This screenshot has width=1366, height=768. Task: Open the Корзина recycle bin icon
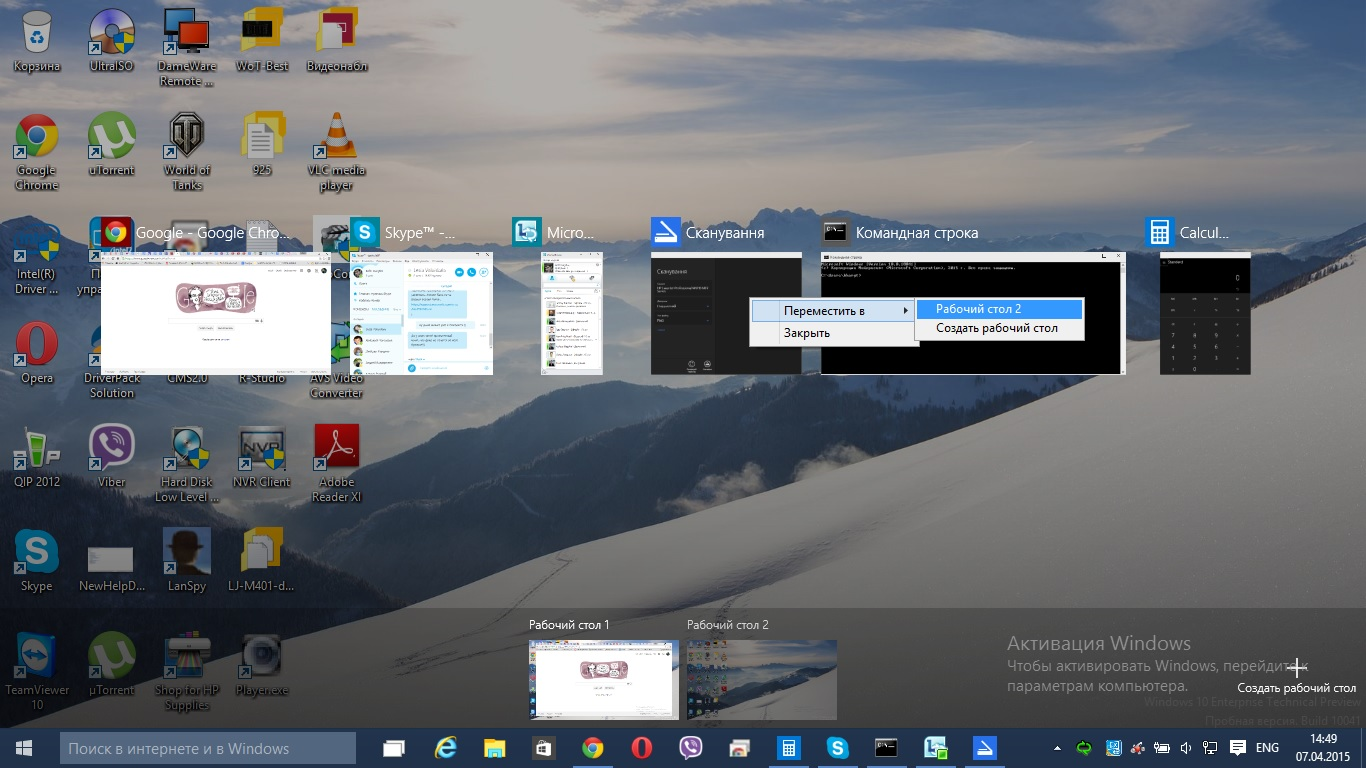[x=37, y=41]
